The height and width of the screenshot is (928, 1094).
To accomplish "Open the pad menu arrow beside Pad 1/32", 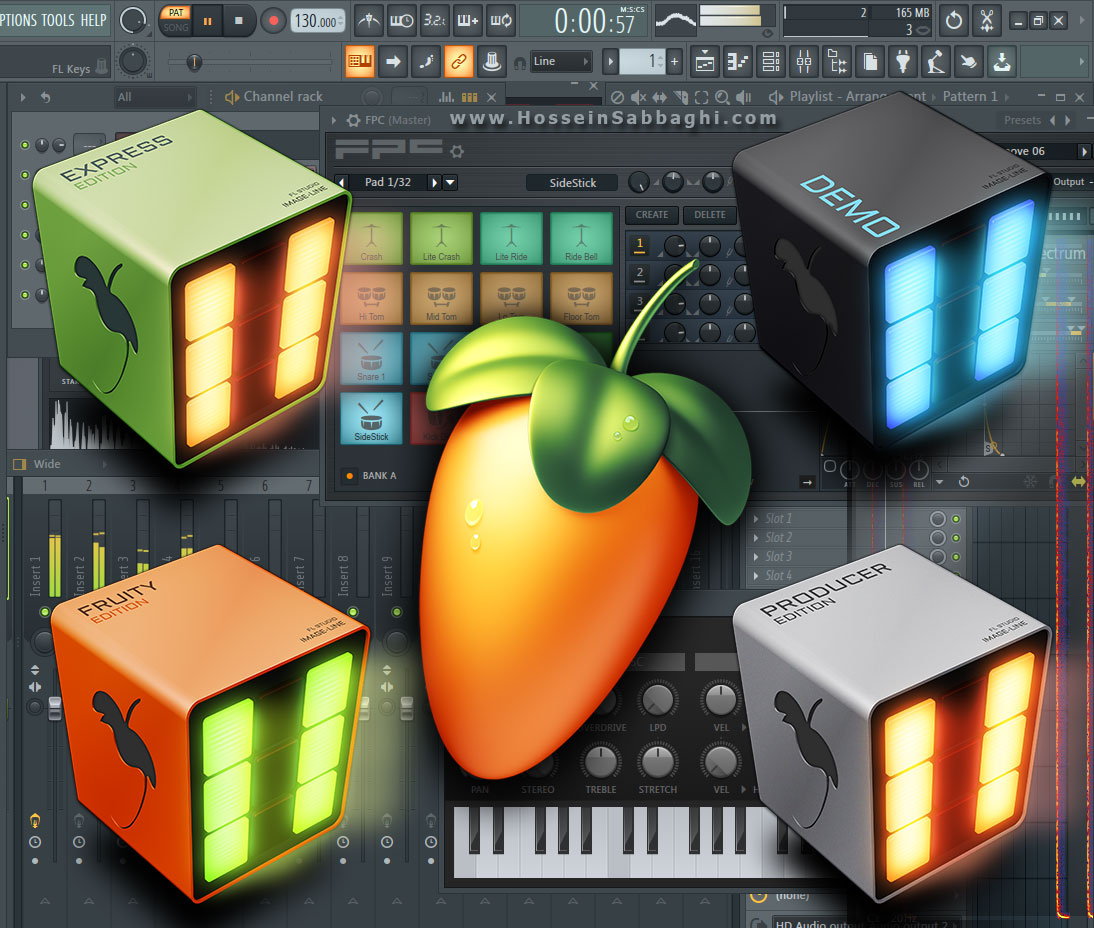I will click(x=450, y=182).
